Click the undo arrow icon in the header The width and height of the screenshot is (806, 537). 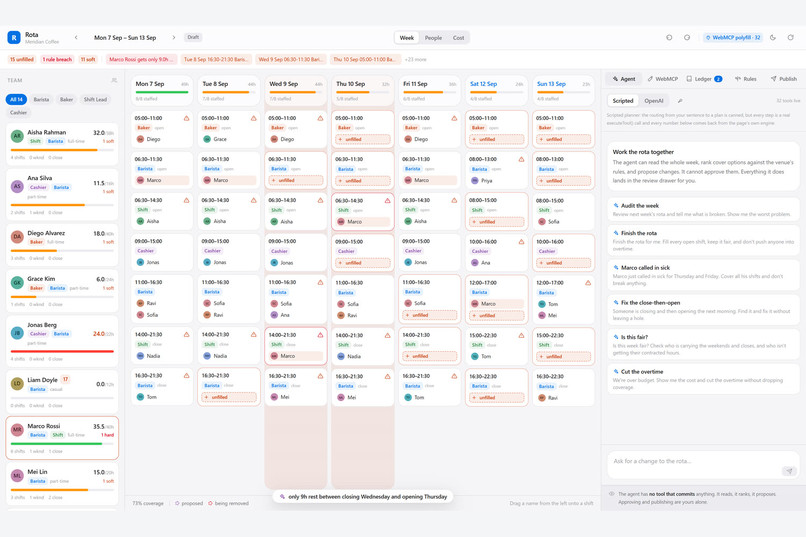click(x=669, y=38)
